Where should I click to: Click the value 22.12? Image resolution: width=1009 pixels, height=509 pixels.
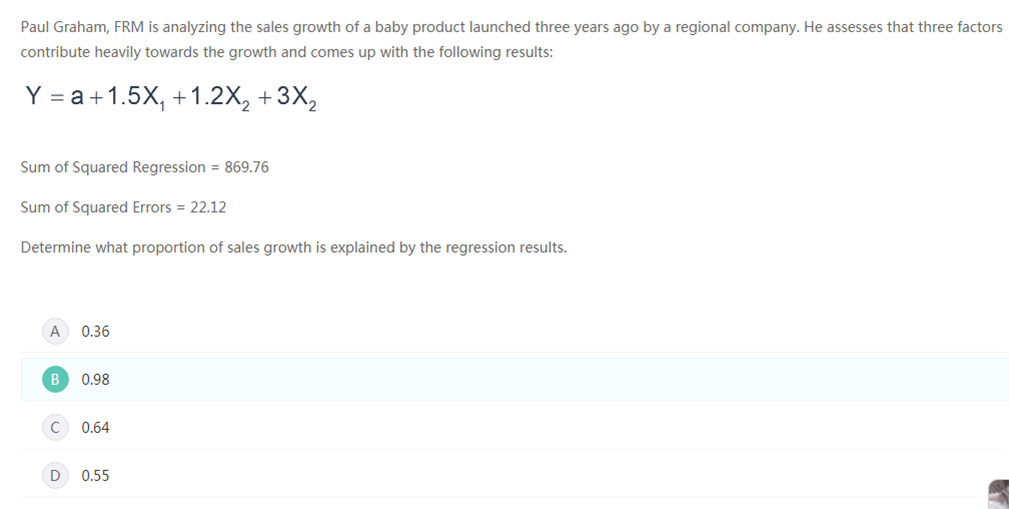tap(208, 207)
